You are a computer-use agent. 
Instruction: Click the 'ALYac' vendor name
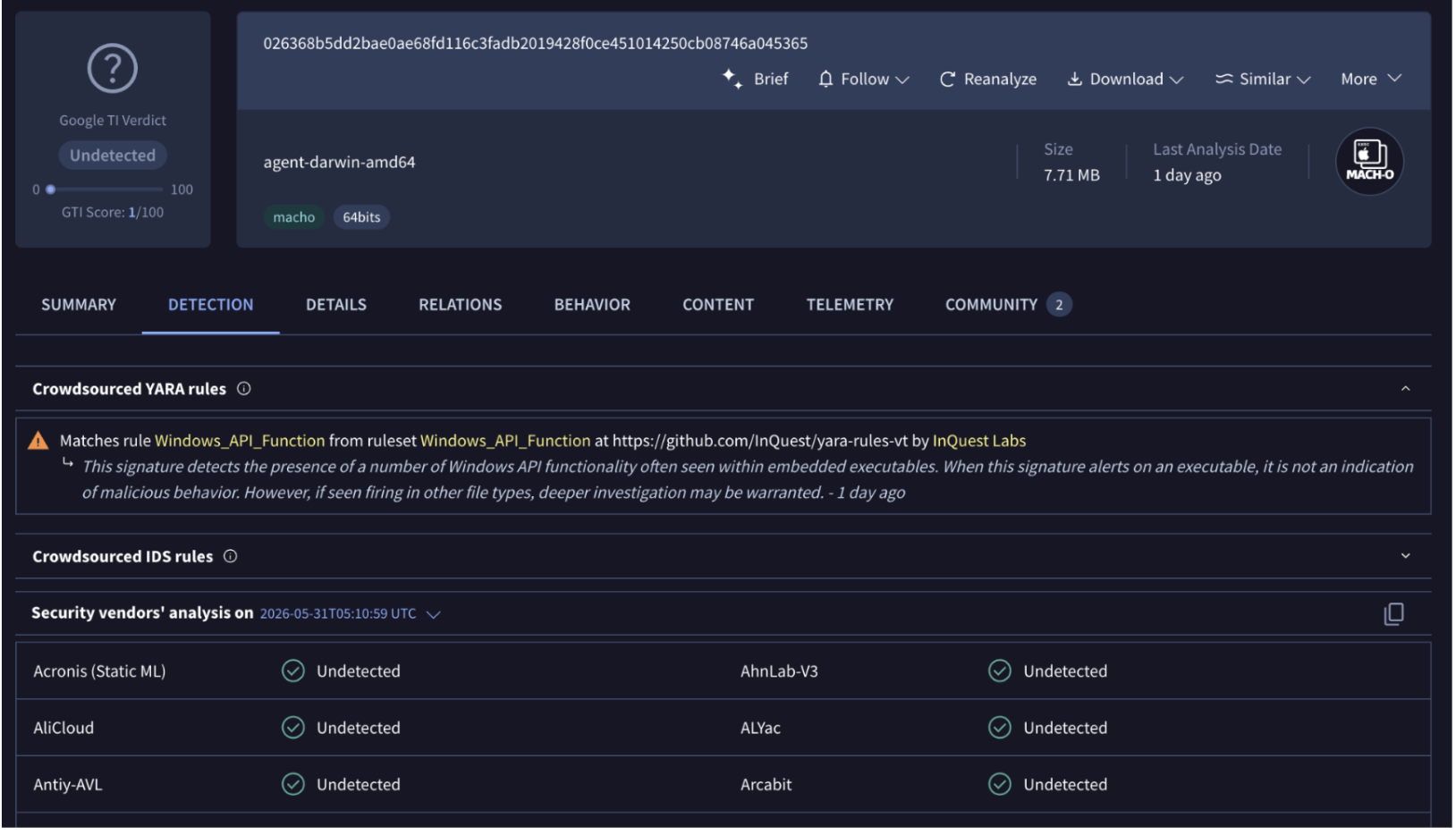[x=760, y=728]
